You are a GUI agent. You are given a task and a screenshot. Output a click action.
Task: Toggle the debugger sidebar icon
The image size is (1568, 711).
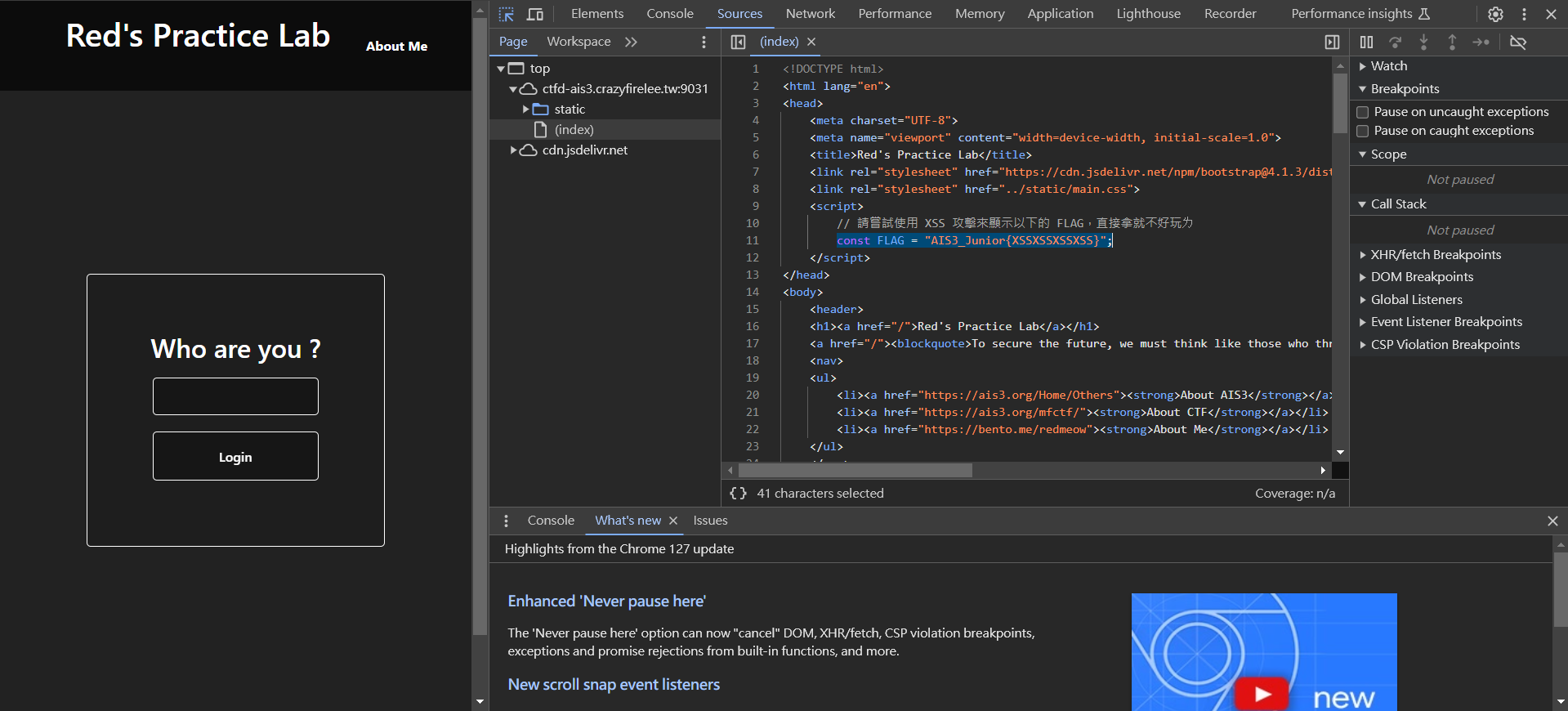click(x=1332, y=42)
